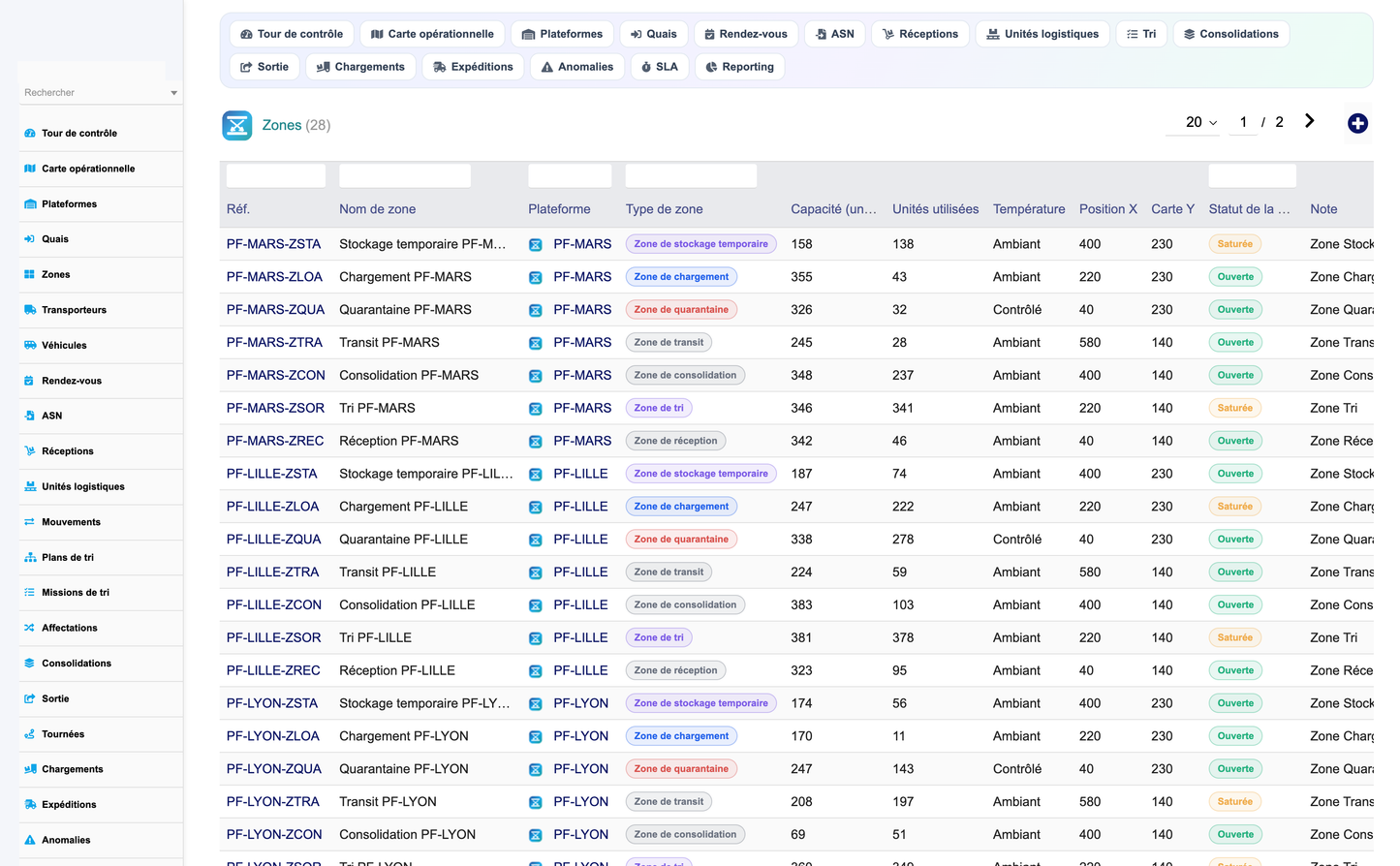The image size is (1400, 866).
Task: Click the Plateforme filter field
Action: [x=570, y=175]
